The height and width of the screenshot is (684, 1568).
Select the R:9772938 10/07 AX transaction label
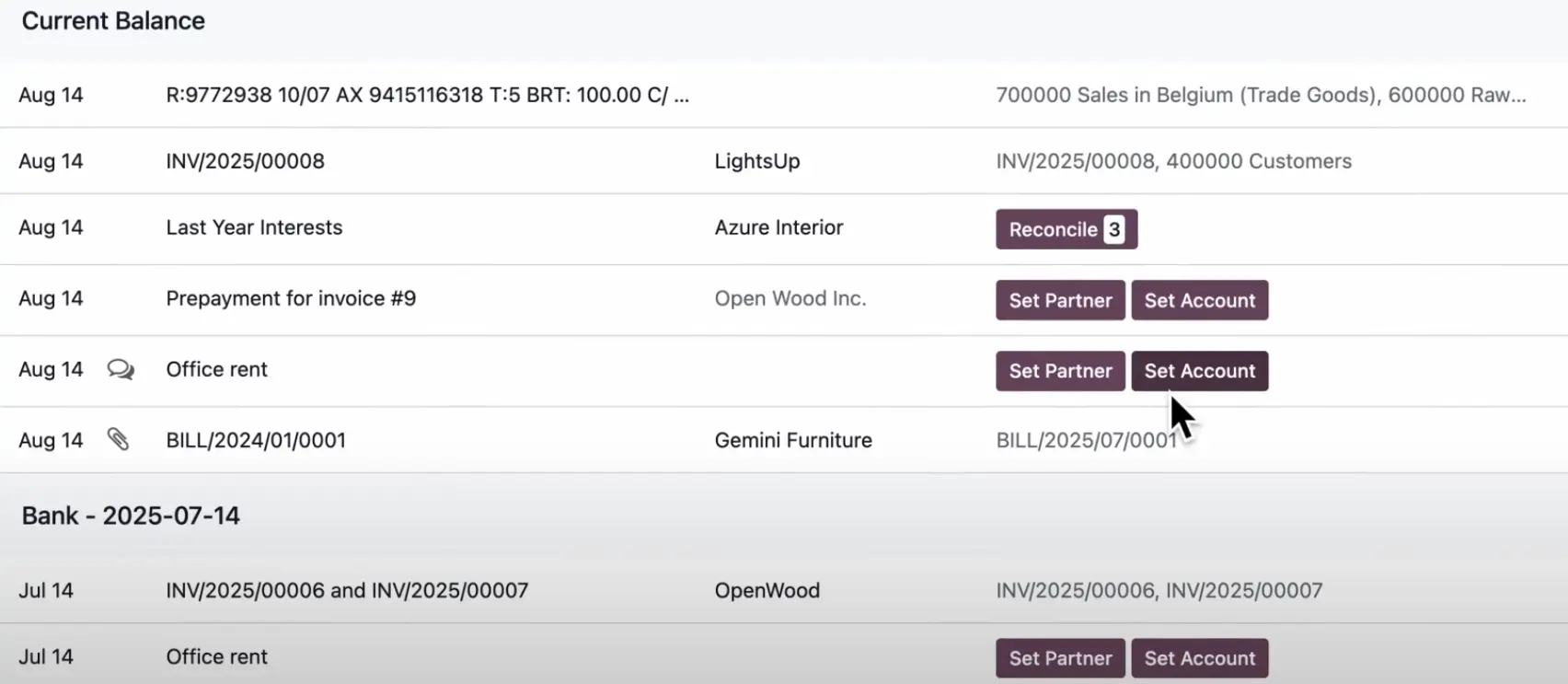(x=427, y=95)
